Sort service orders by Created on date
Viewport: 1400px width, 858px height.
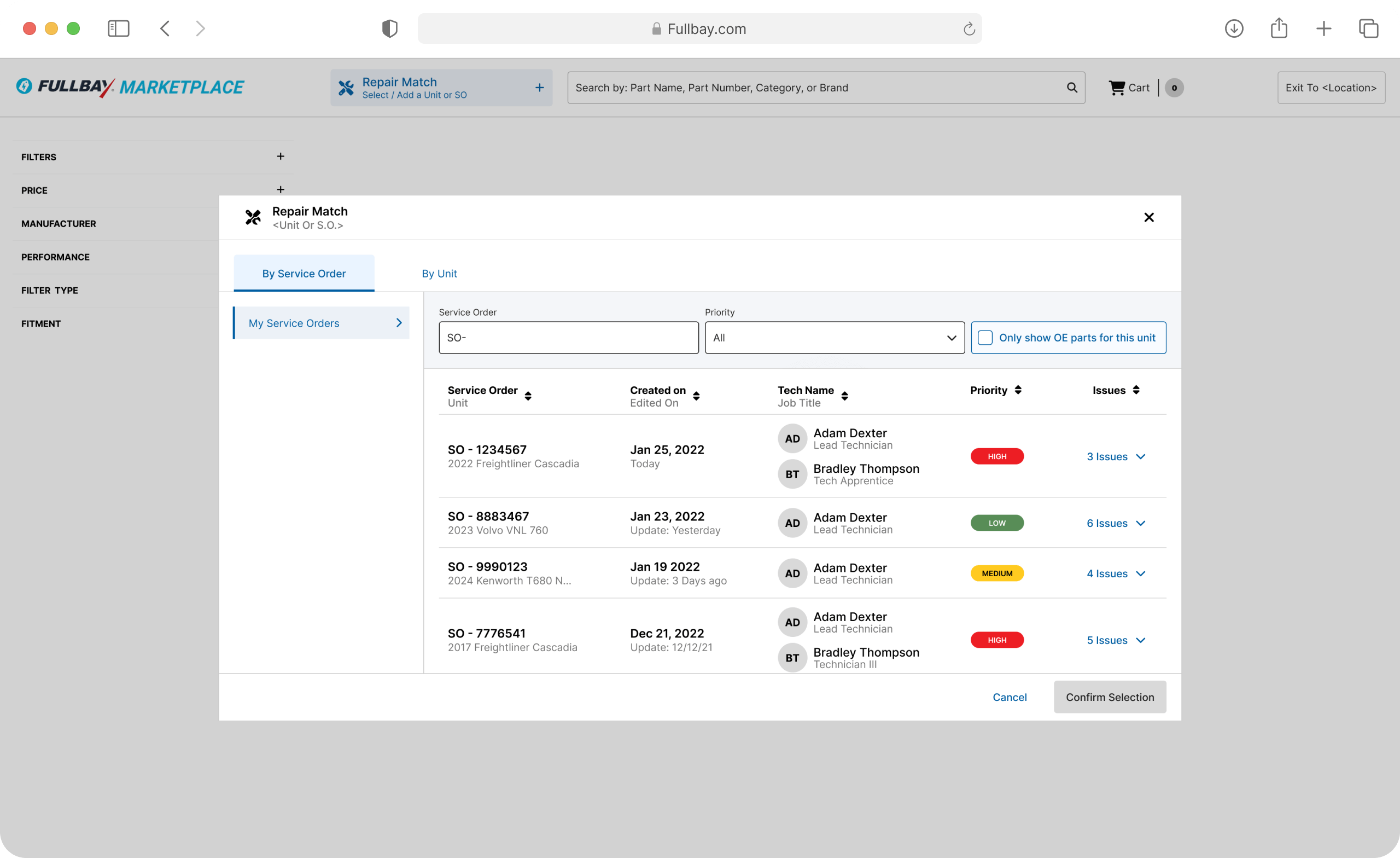697,396
